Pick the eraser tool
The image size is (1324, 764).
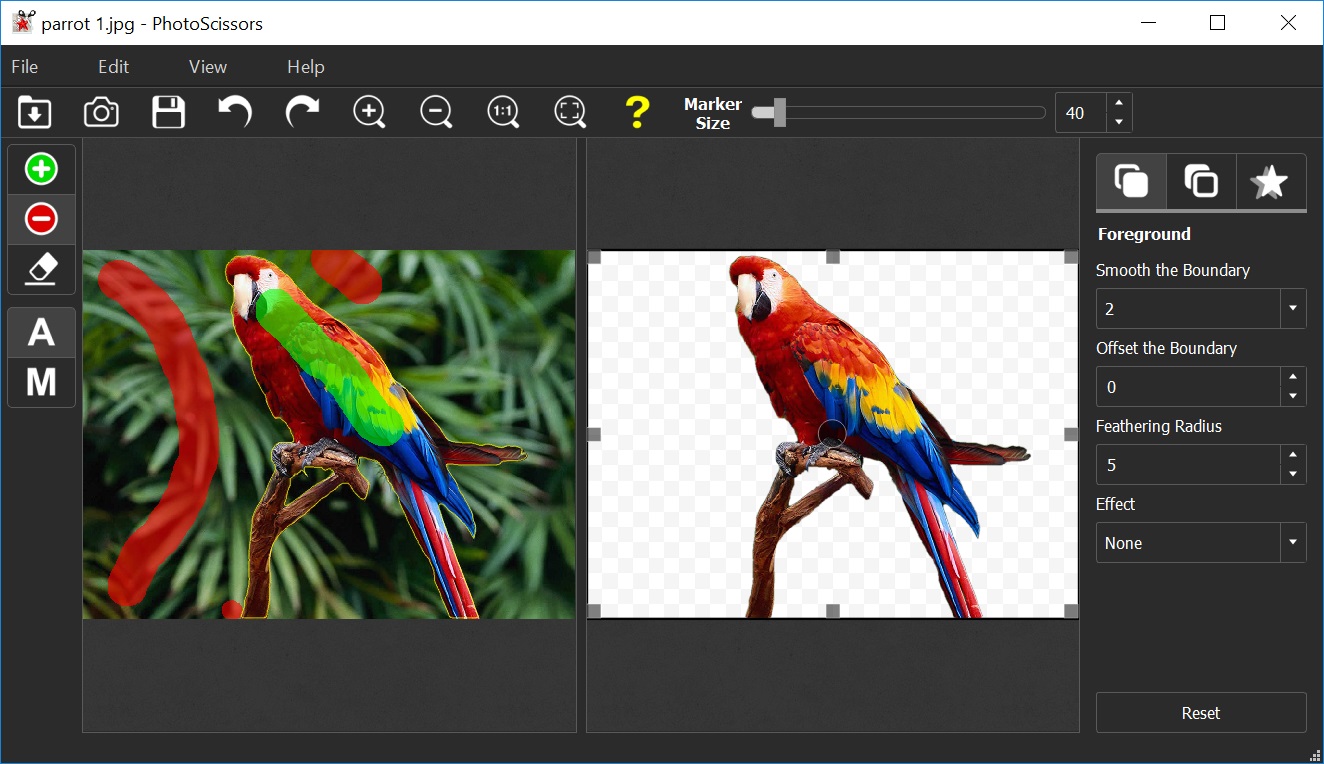click(x=41, y=269)
